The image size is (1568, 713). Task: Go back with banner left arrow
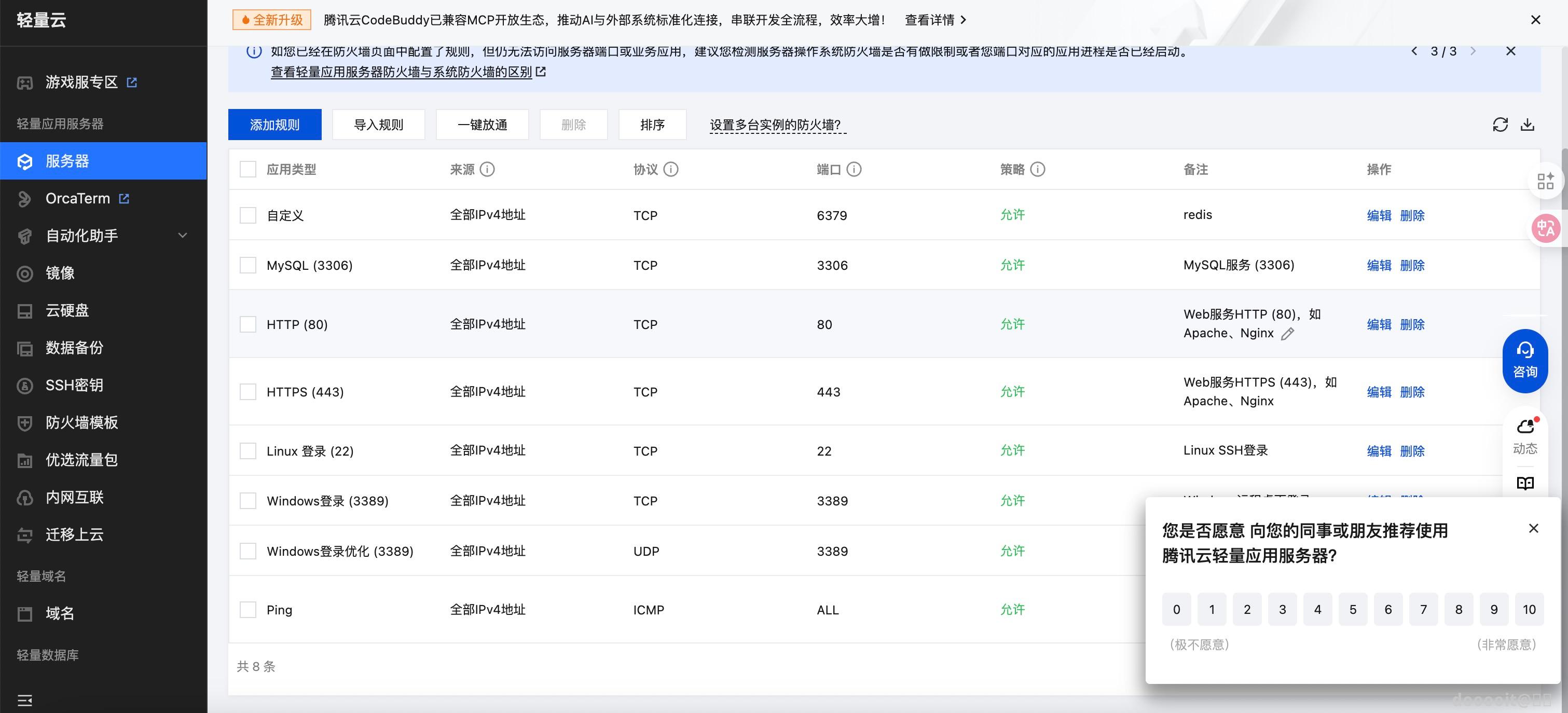tap(1414, 51)
